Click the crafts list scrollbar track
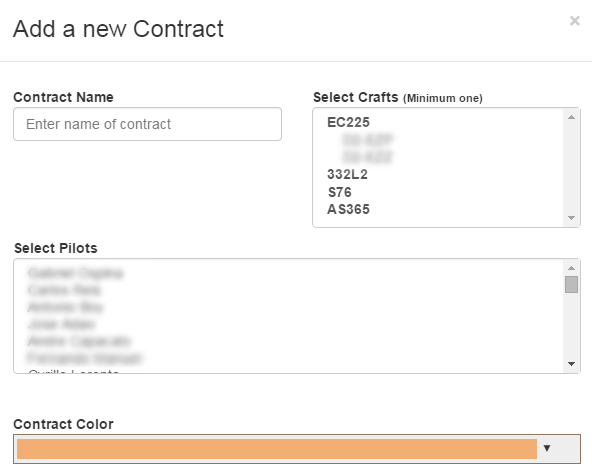 click(571, 168)
